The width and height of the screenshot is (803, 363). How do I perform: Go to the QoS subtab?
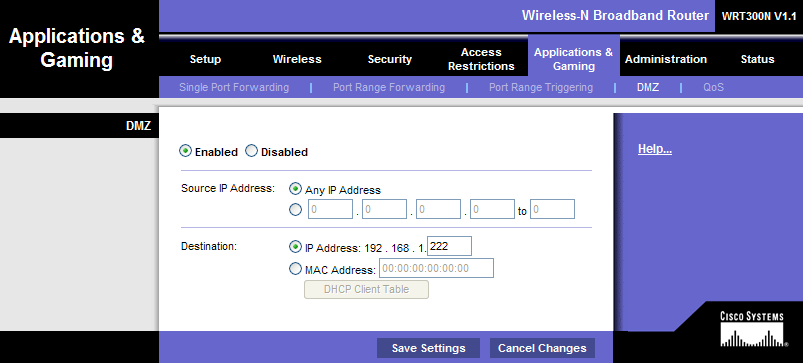(713, 88)
